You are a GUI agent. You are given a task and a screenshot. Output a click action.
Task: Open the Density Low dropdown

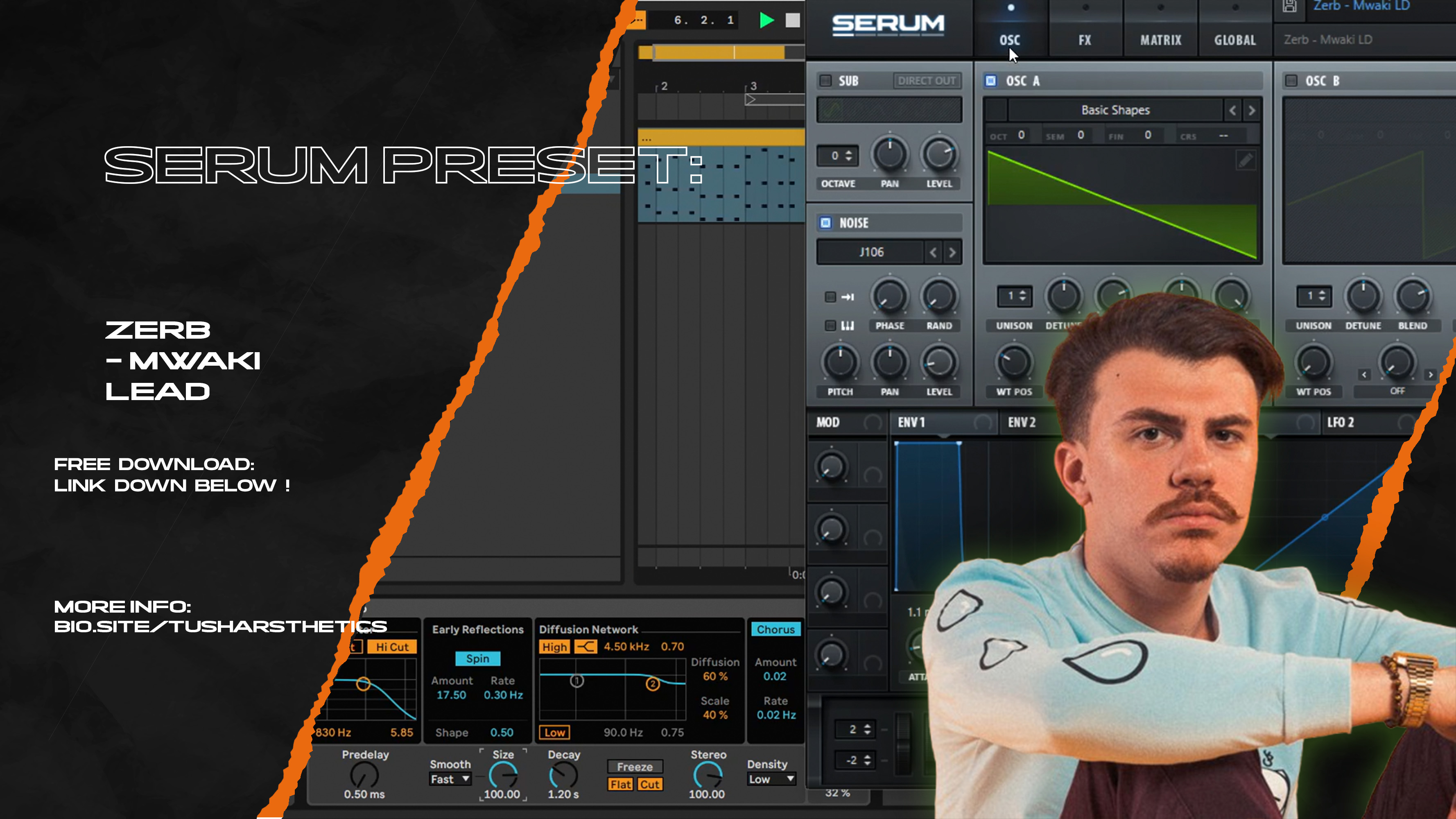click(771, 779)
